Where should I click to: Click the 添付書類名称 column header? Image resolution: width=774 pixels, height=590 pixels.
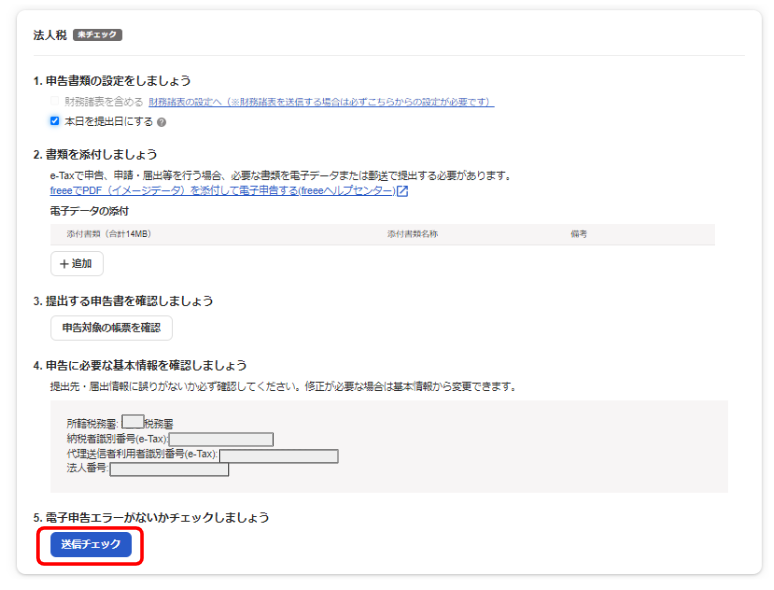coord(413,234)
